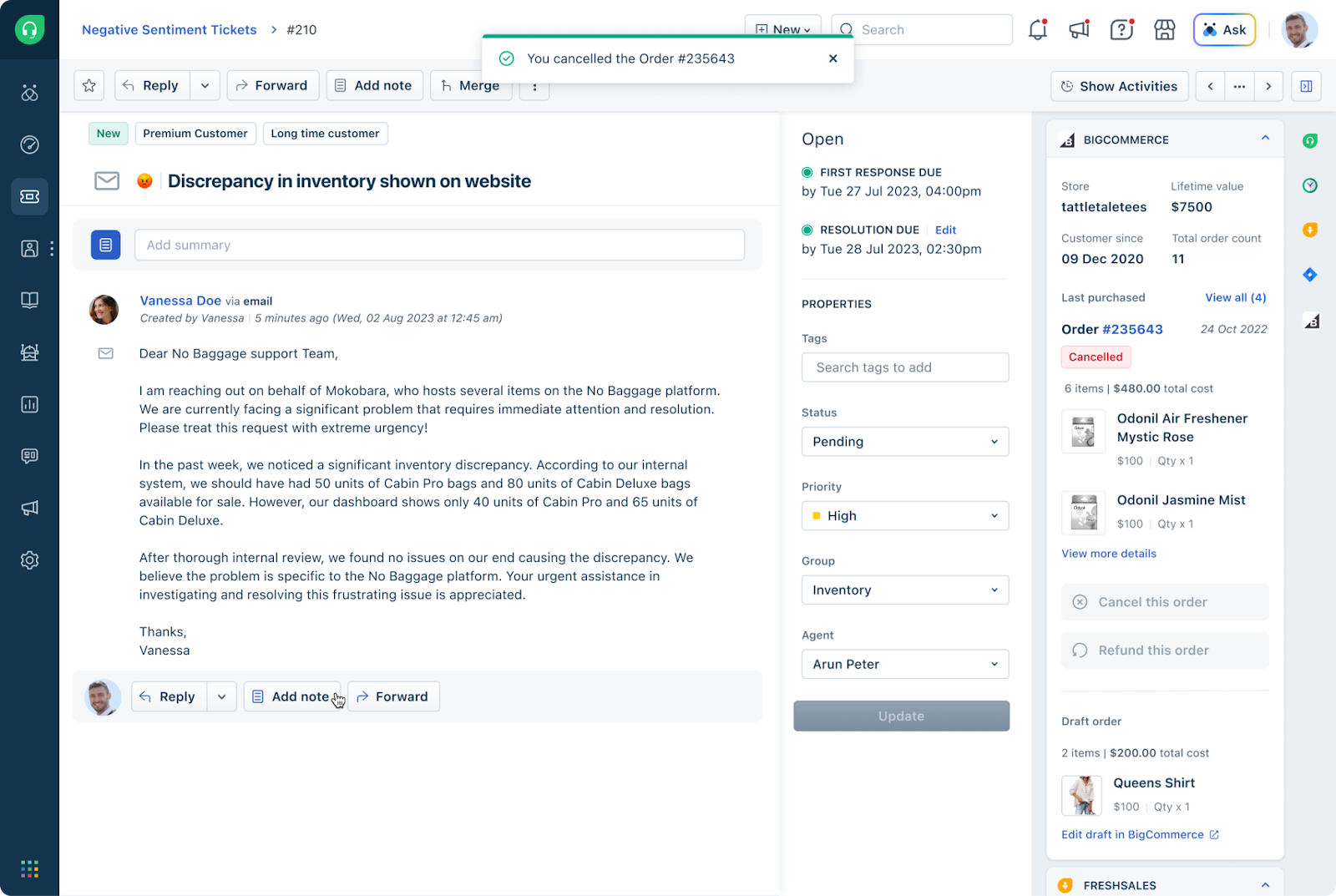Click the green Freshdesk app icon on right rail
Viewport: 1336px width, 896px height.
(x=1310, y=140)
